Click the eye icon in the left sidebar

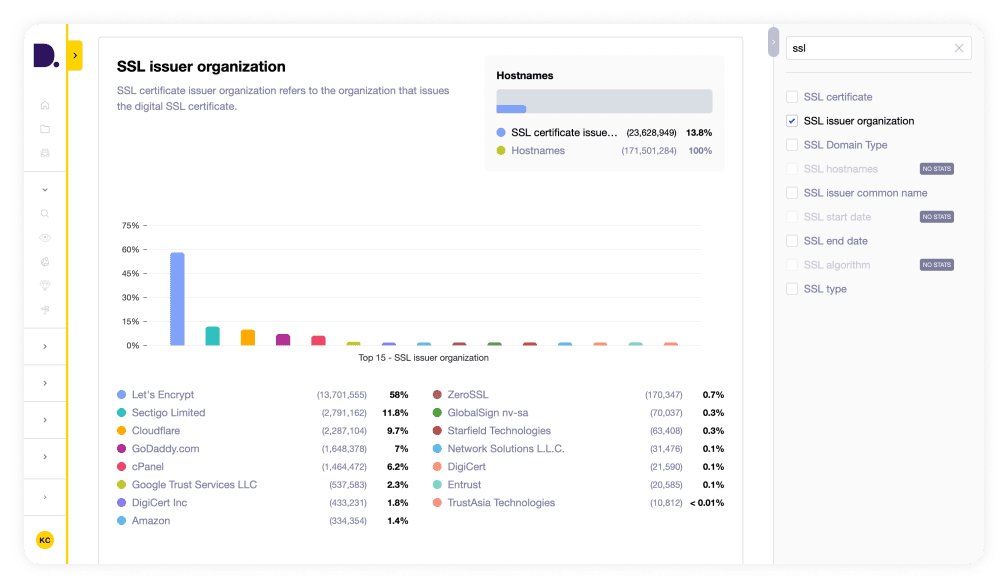pyautogui.click(x=45, y=237)
